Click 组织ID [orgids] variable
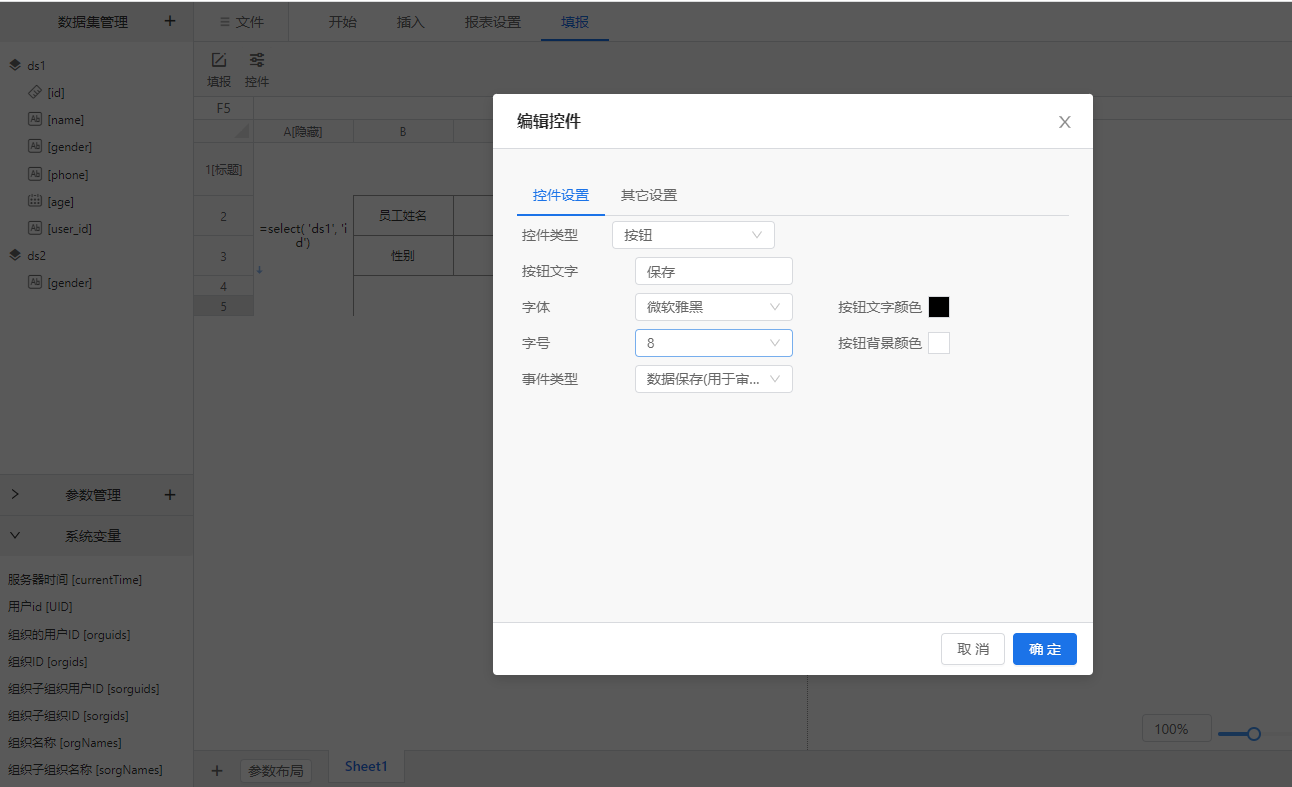Viewport: 1292px width, 787px height. [x=48, y=661]
